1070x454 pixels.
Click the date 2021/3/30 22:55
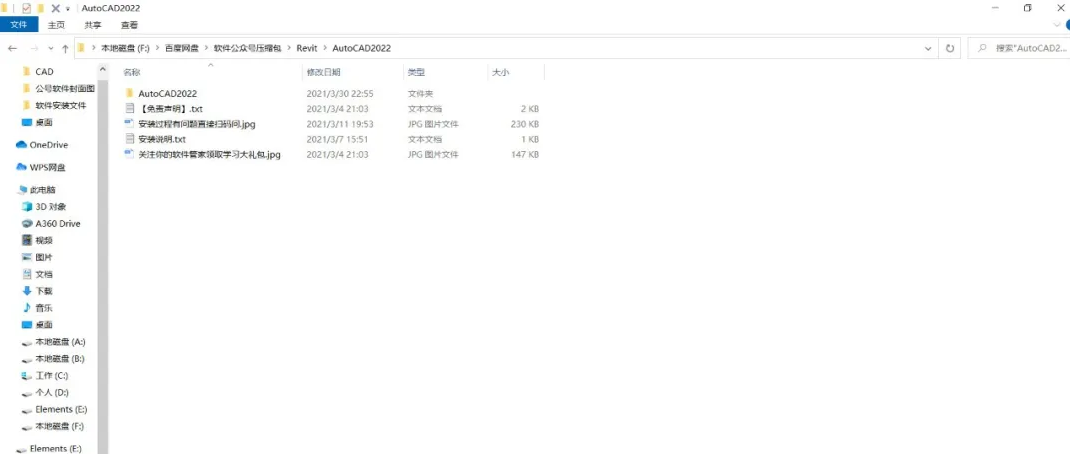click(340, 94)
